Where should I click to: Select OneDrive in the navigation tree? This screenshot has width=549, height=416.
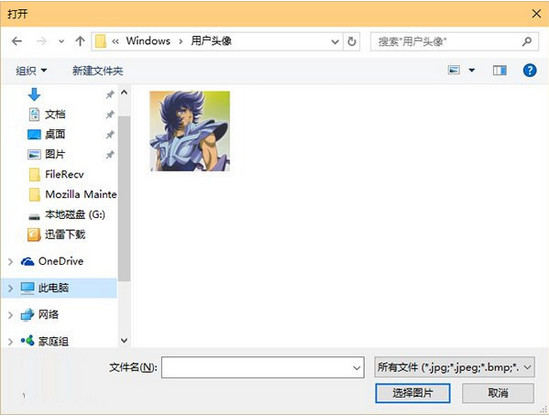61,261
